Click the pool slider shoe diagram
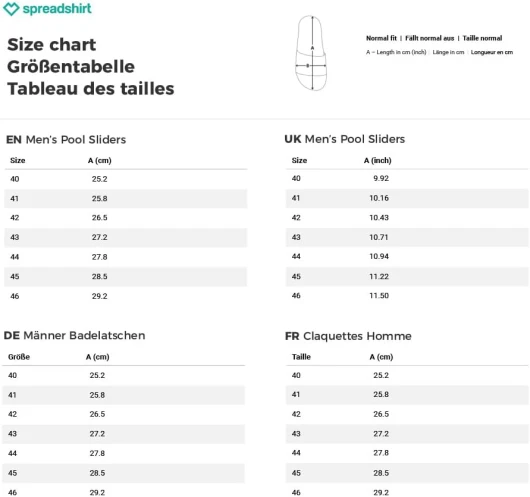This screenshot has height=497, width=530. pyautogui.click(x=311, y=53)
